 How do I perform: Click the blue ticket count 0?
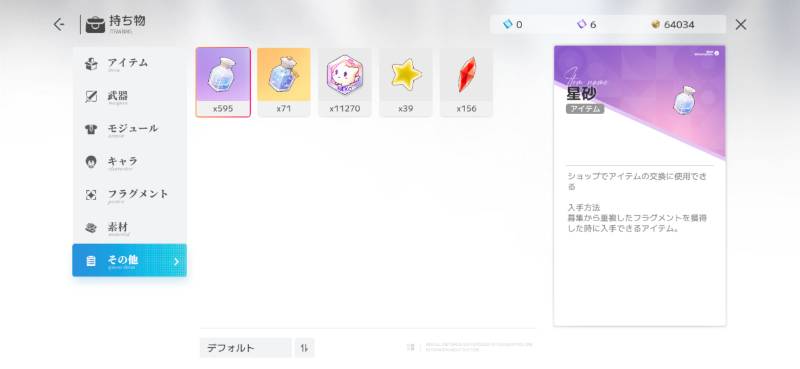point(519,24)
